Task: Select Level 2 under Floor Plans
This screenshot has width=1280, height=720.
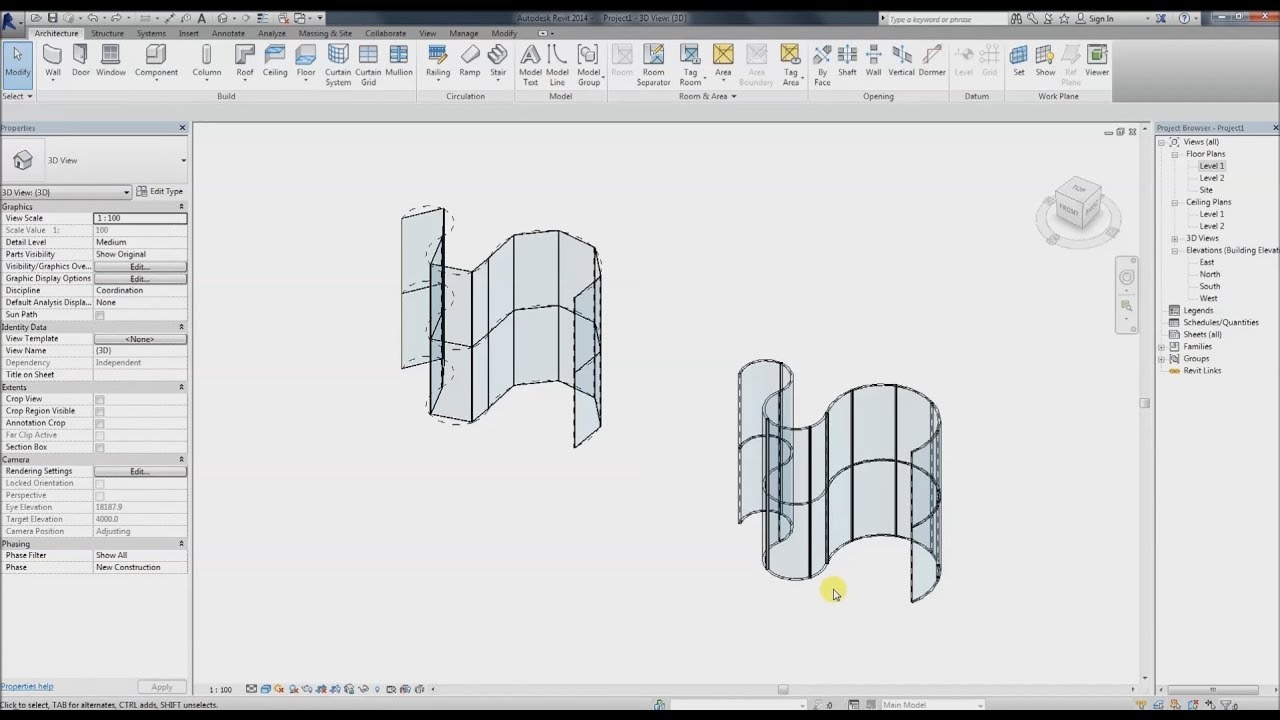Action: pyautogui.click(x=1212, y=178)
